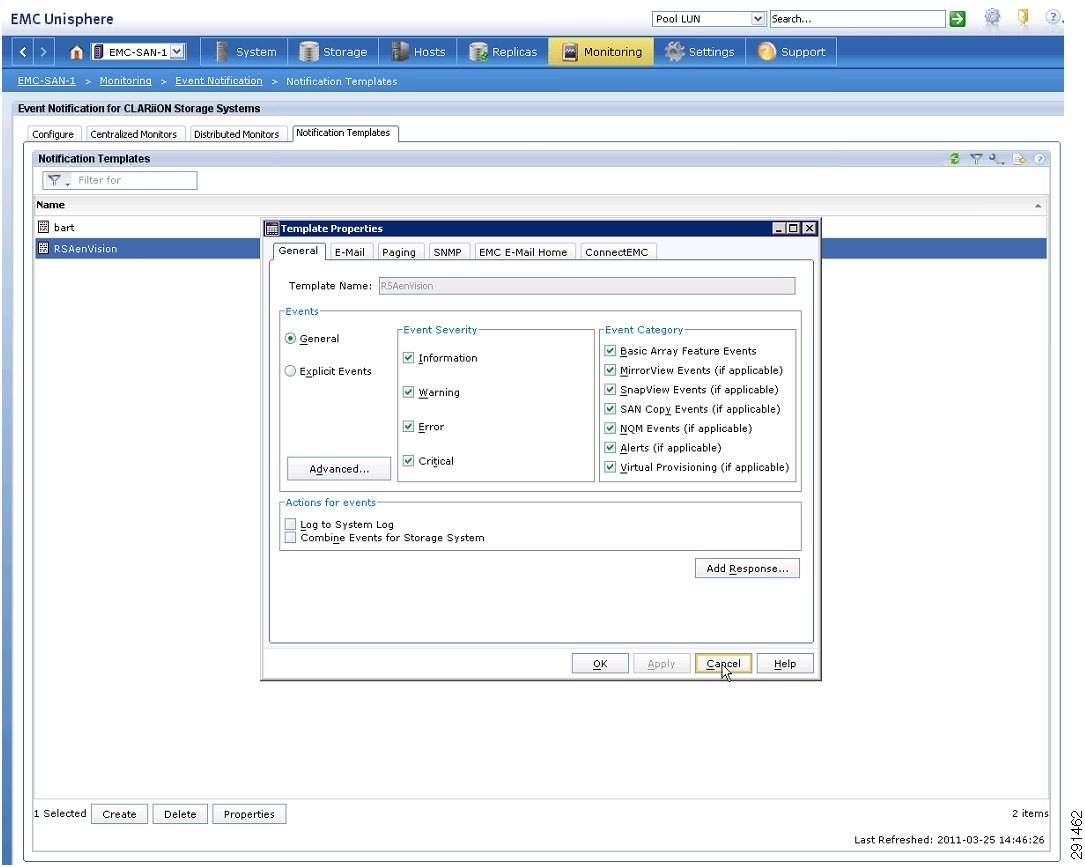Select the General events radio button
Viewport: 1085px width, 867px height.
[x=291, y=338]
